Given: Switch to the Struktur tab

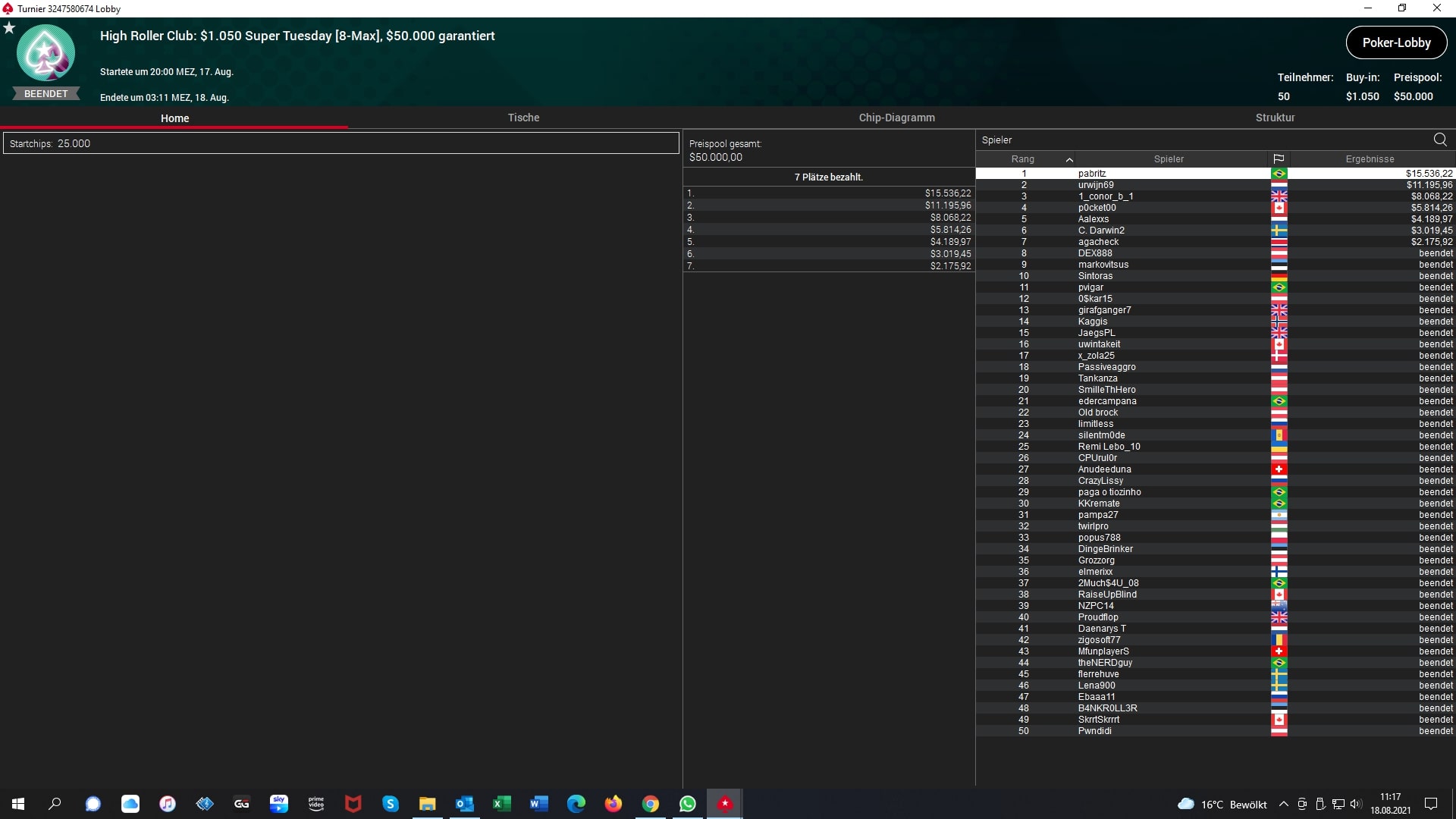Looking at the screenshot, I should pos(1275,118).
